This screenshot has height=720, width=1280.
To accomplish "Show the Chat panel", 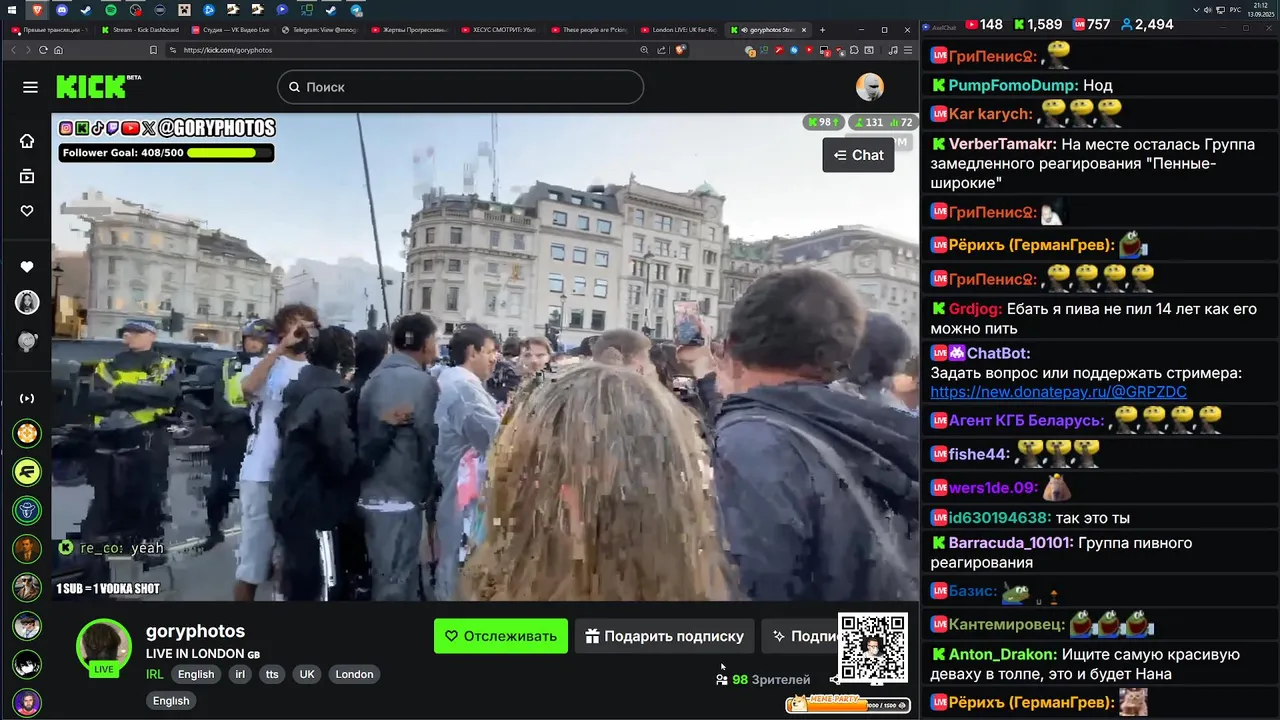I will pyautogui.click(x=858, y=155).
